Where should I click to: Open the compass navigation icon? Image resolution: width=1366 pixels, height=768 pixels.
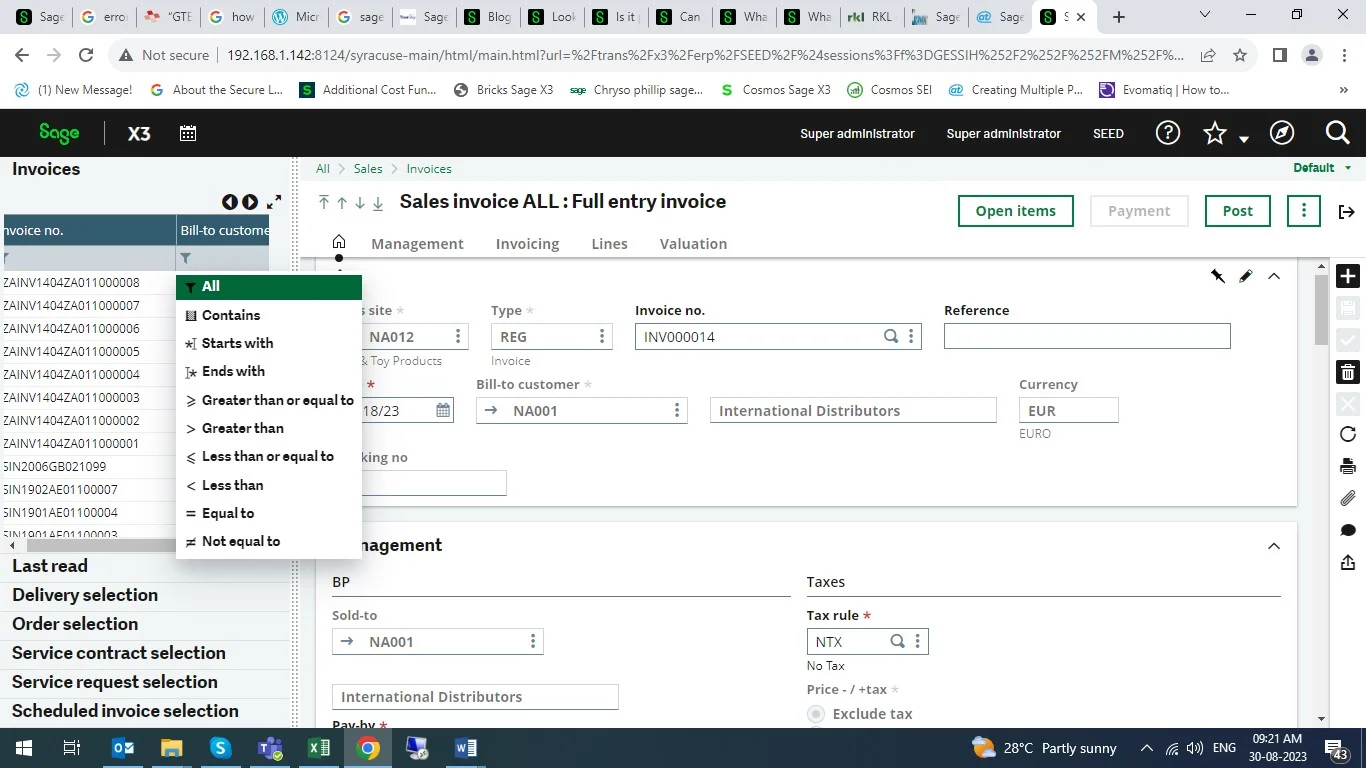click(1281, 133)
